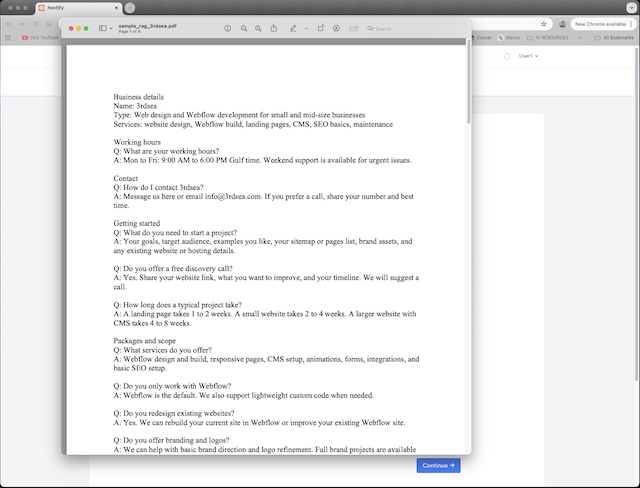Open the All Bookmarks folder

614,38
